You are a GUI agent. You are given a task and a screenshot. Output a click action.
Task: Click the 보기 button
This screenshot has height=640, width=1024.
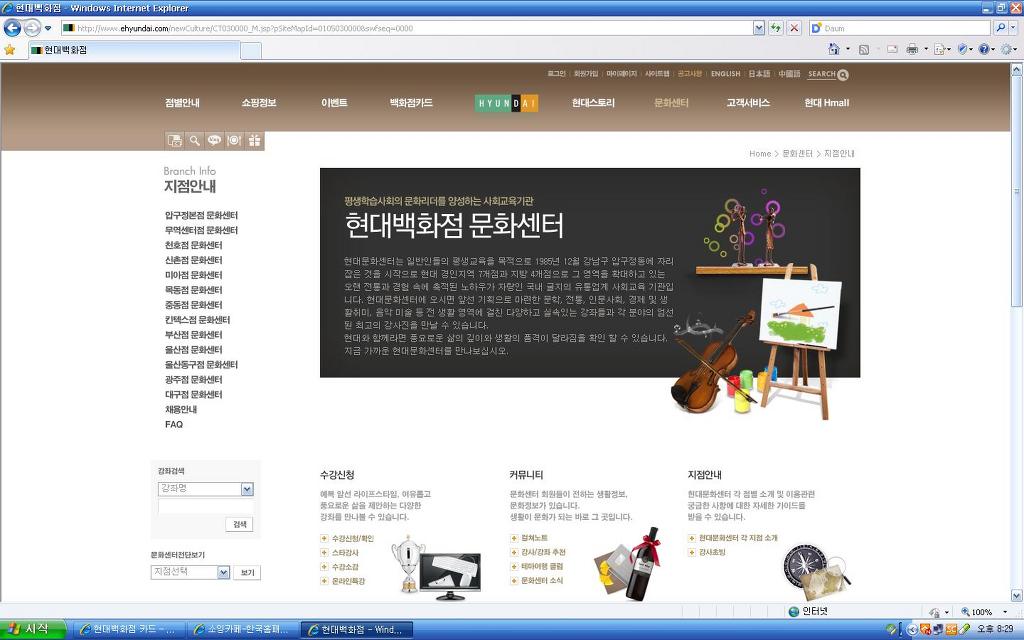point(247,573)
